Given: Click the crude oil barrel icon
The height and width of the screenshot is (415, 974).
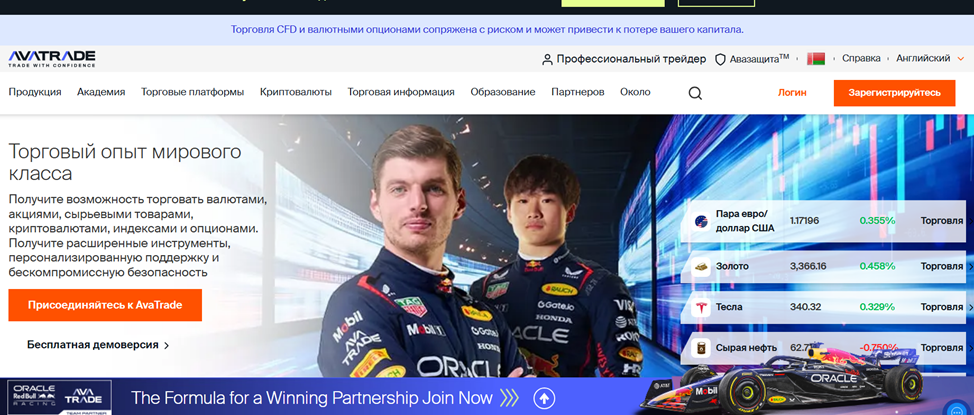Looking at the screenshot, I should click(x=702, y=348).
